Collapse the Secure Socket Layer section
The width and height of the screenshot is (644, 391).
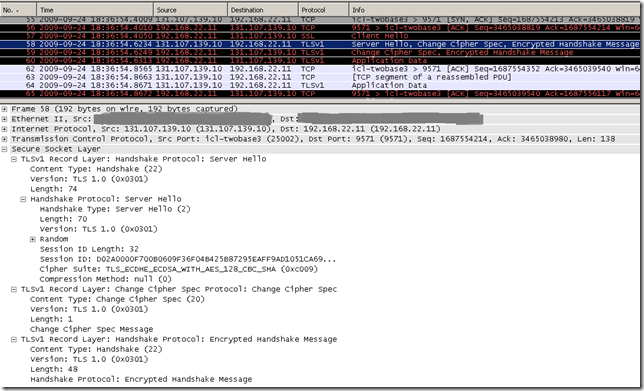point(5,149)
